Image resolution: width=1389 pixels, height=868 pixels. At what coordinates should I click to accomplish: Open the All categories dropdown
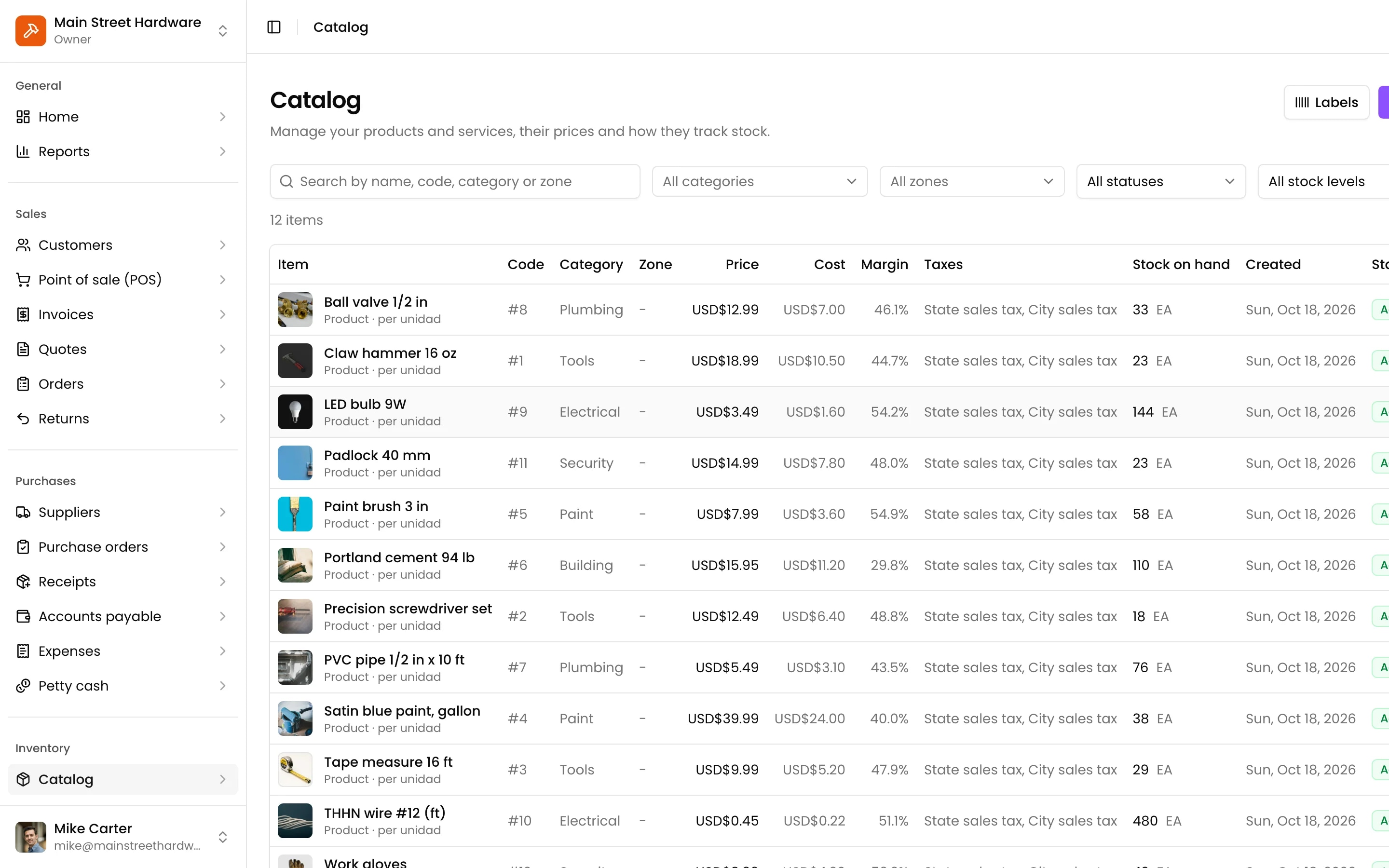coord(759,181)
